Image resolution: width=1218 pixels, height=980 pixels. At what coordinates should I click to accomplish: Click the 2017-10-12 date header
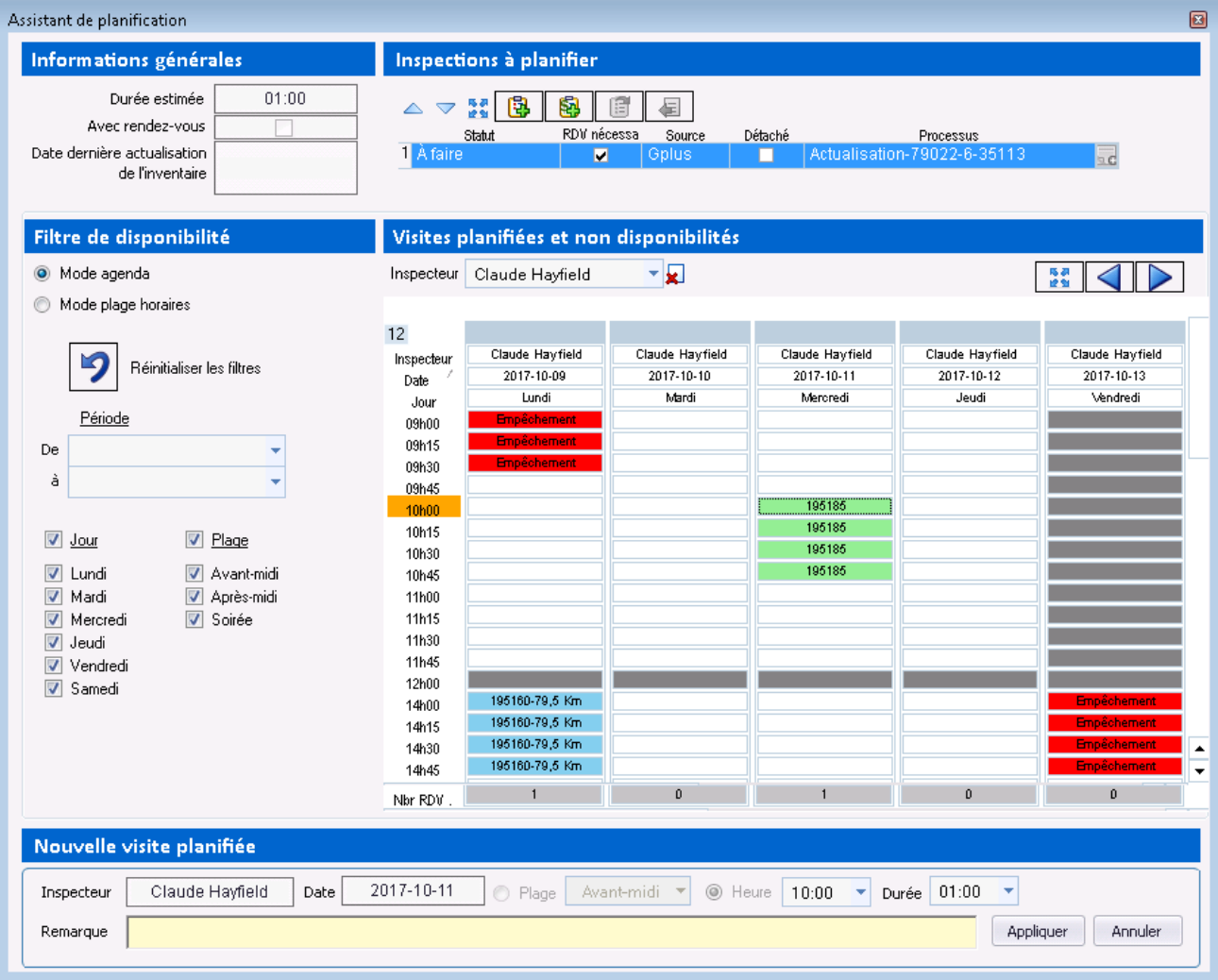tap(970, 376)
